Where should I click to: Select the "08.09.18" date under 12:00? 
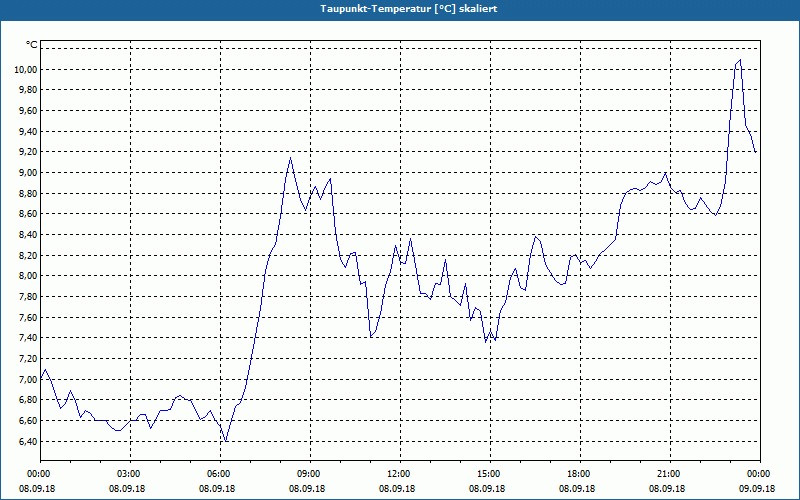397,489
